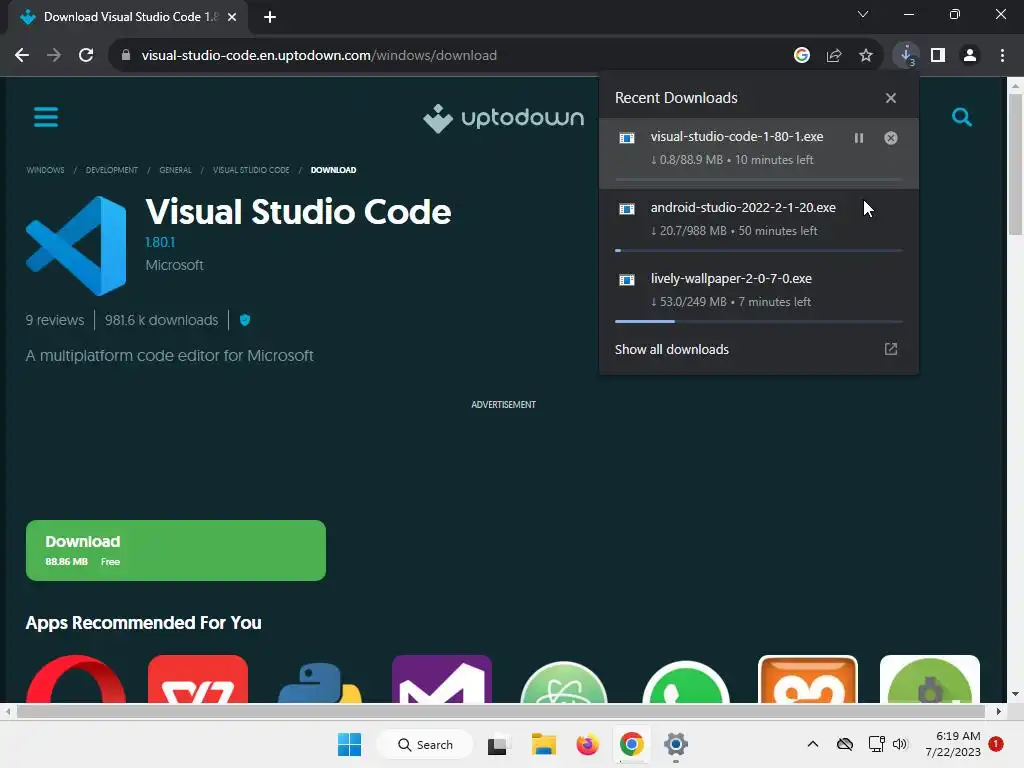Screen dimensions: 1024x768
Task: Click the GENERAL breadcrumb link
Action: [175, 170]
